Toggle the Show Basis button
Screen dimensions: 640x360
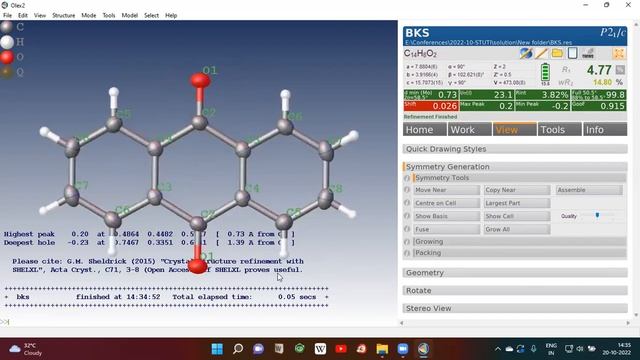pos(446,216)
